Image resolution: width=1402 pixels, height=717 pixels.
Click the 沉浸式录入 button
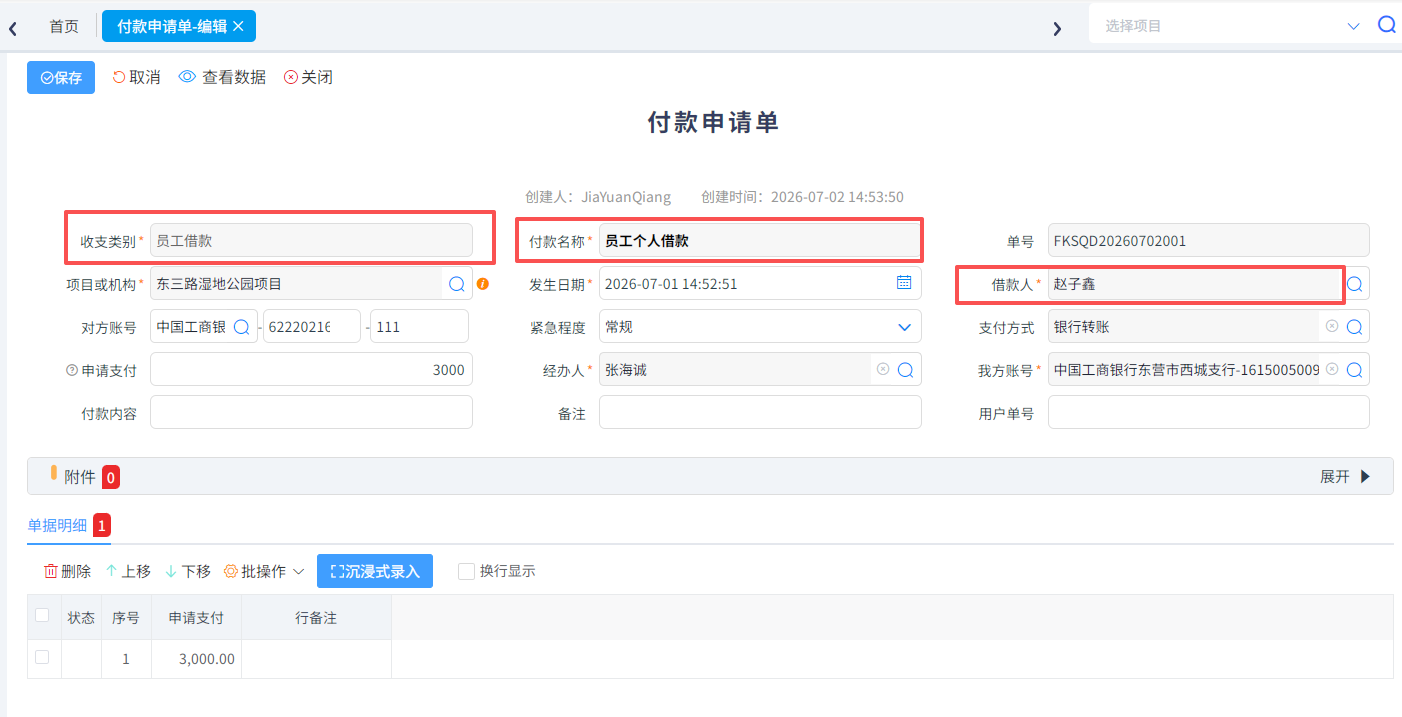click(x=375, y=571)
